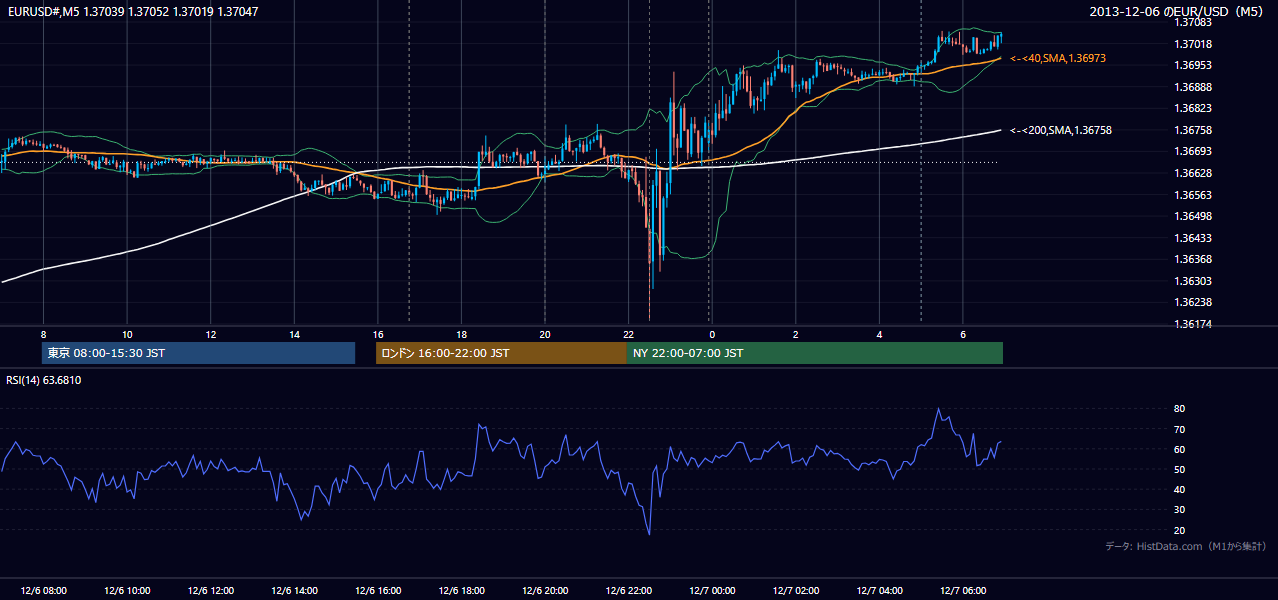Viewport: 1278px width, 600px height.
Task: Click the white <-<200,SMA label
Action: [x=1061, y=130]
